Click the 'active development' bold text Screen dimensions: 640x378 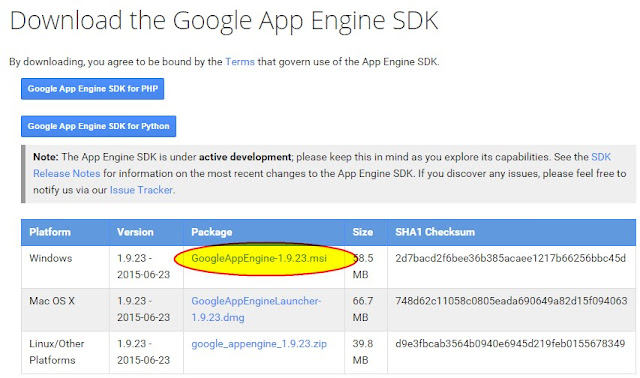pyautogui.click(x=245, y=157)
